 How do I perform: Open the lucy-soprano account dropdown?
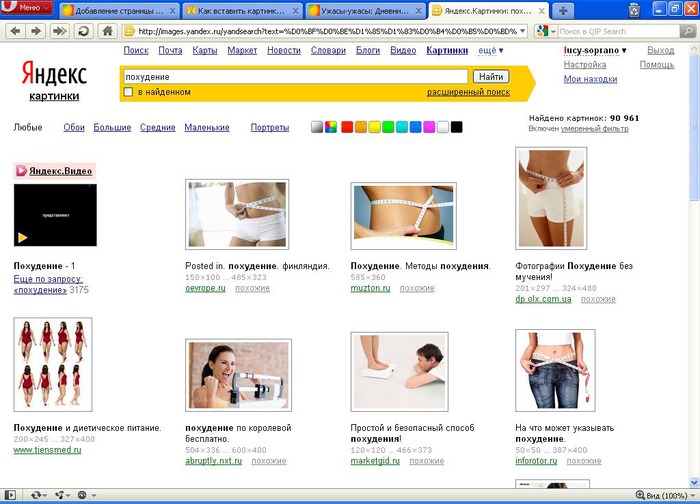(x=594, y=50)
